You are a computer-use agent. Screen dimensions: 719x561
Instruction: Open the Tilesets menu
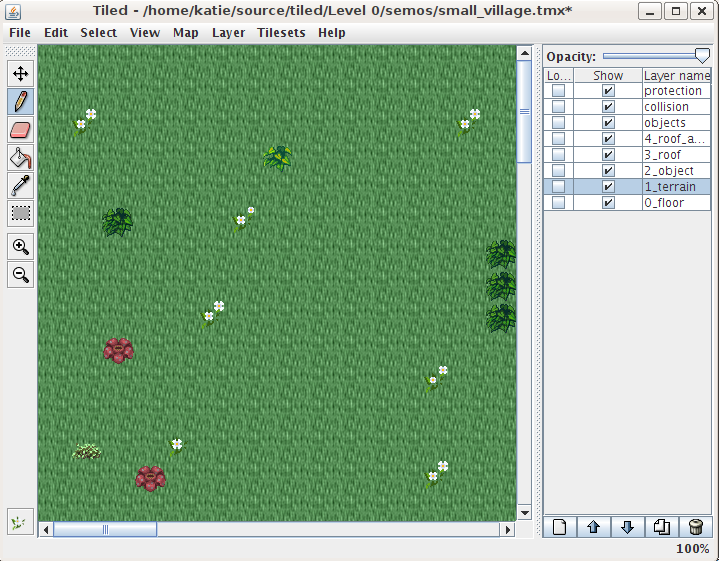(x=281, y=32)
